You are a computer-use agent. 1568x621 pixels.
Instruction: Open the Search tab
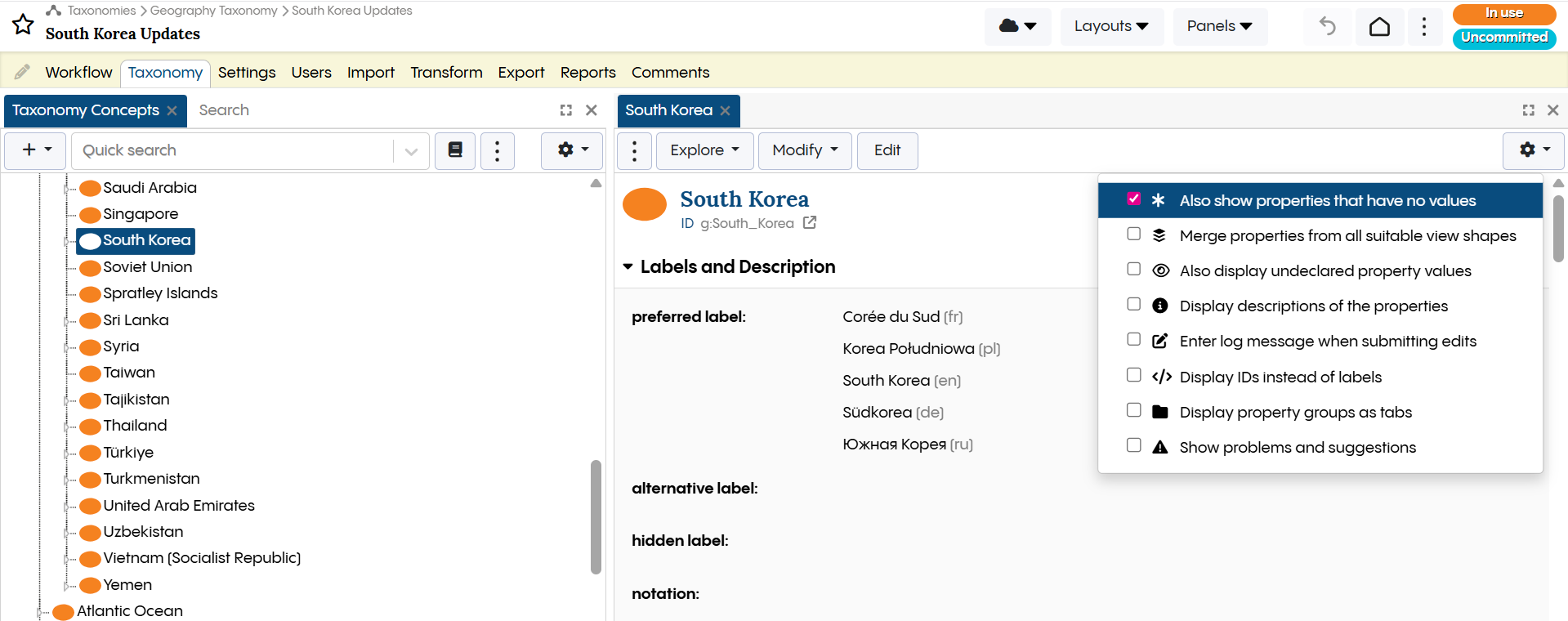[224, 110]
